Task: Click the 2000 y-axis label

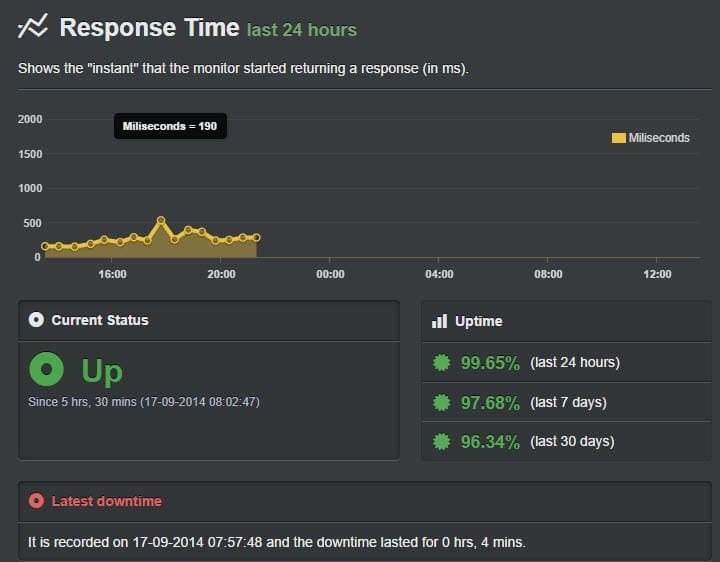Action: 30,119
